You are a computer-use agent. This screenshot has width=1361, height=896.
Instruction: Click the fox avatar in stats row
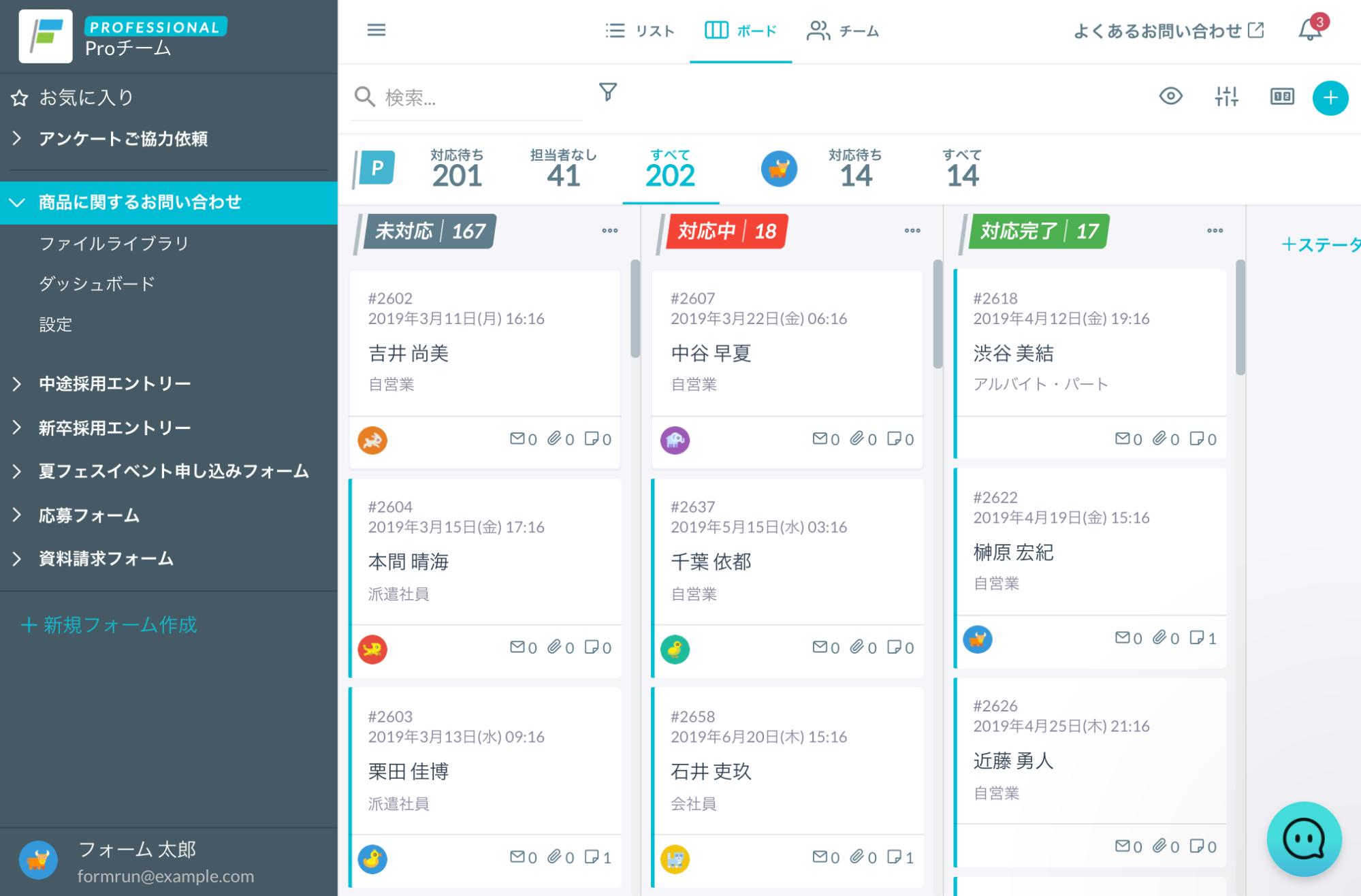[779, 169]
